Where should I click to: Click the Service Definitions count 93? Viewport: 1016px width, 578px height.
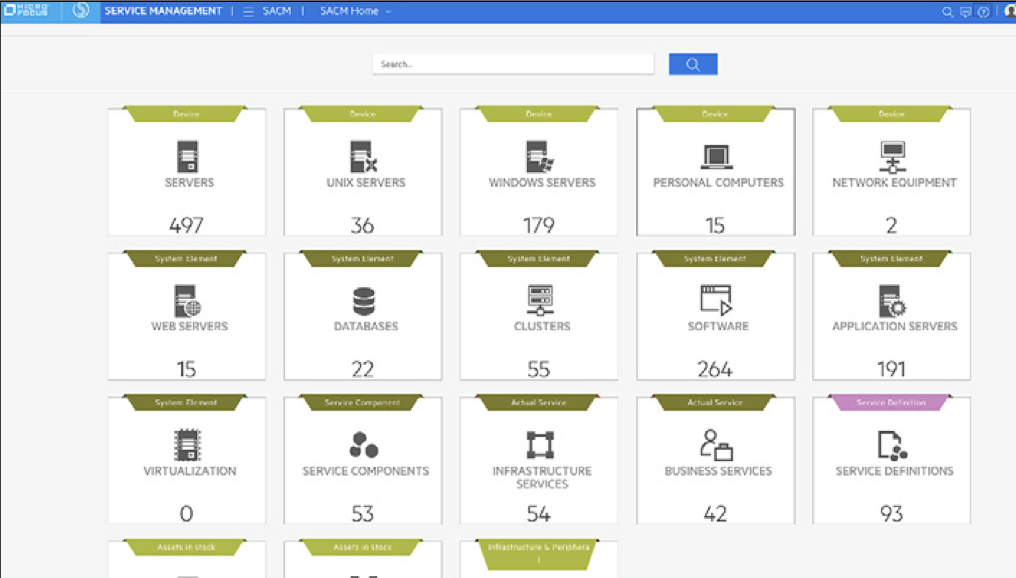click(x=892, y=514)
